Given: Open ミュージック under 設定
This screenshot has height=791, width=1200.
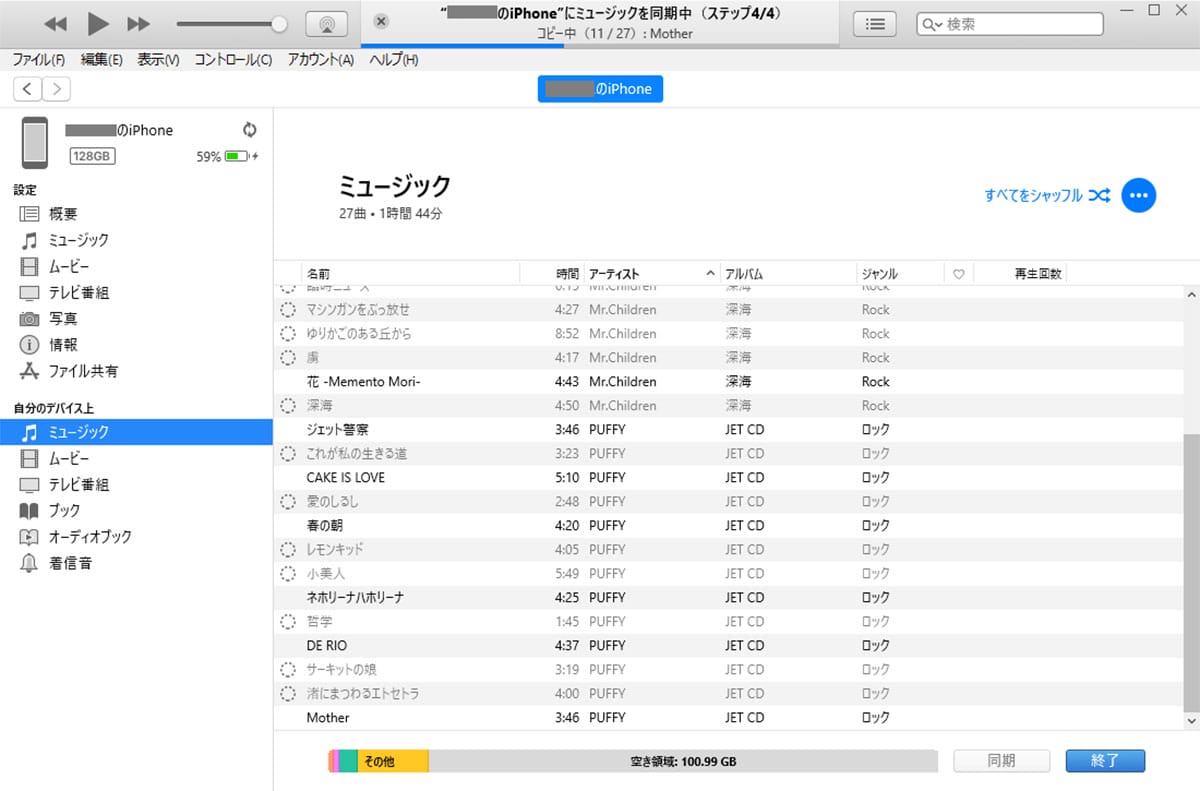Looking at the screenshot, I should click(x=78, y=240).
